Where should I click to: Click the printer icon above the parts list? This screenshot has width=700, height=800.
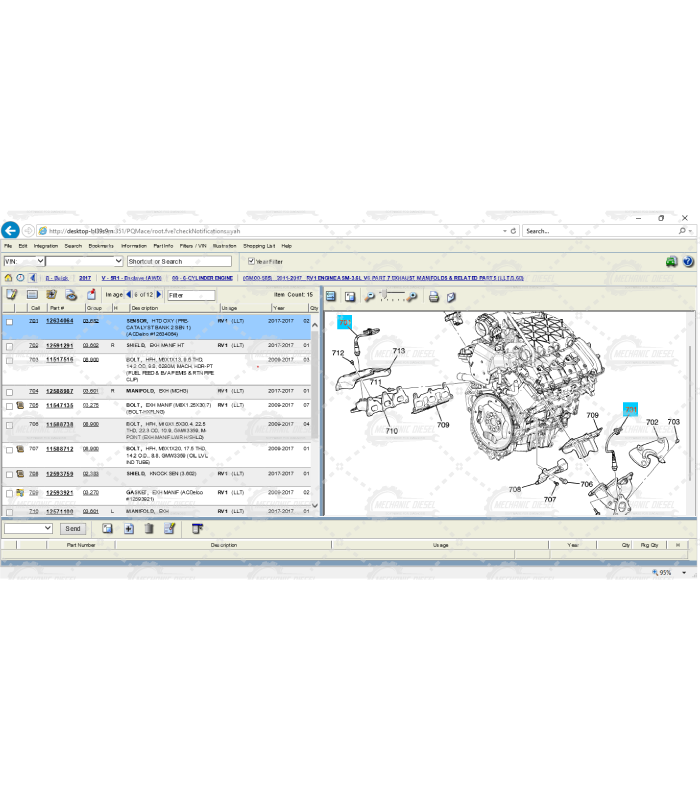71,295
